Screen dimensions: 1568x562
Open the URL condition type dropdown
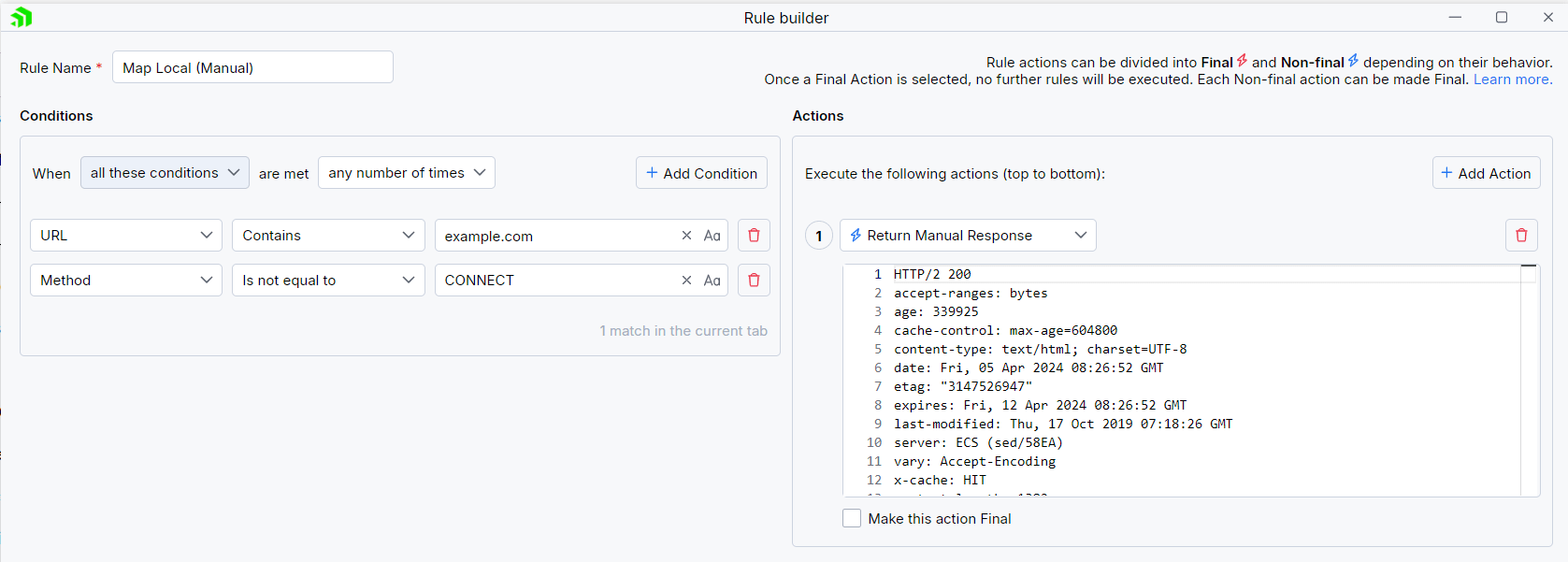click(125, 235)
